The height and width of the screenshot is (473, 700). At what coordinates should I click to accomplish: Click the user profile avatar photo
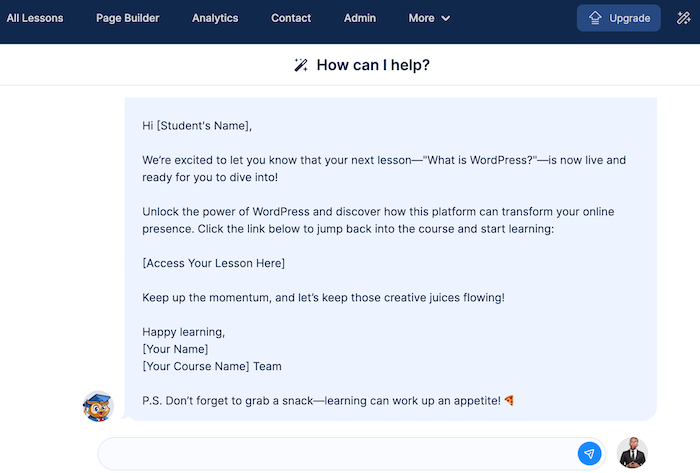coord(632,453)
